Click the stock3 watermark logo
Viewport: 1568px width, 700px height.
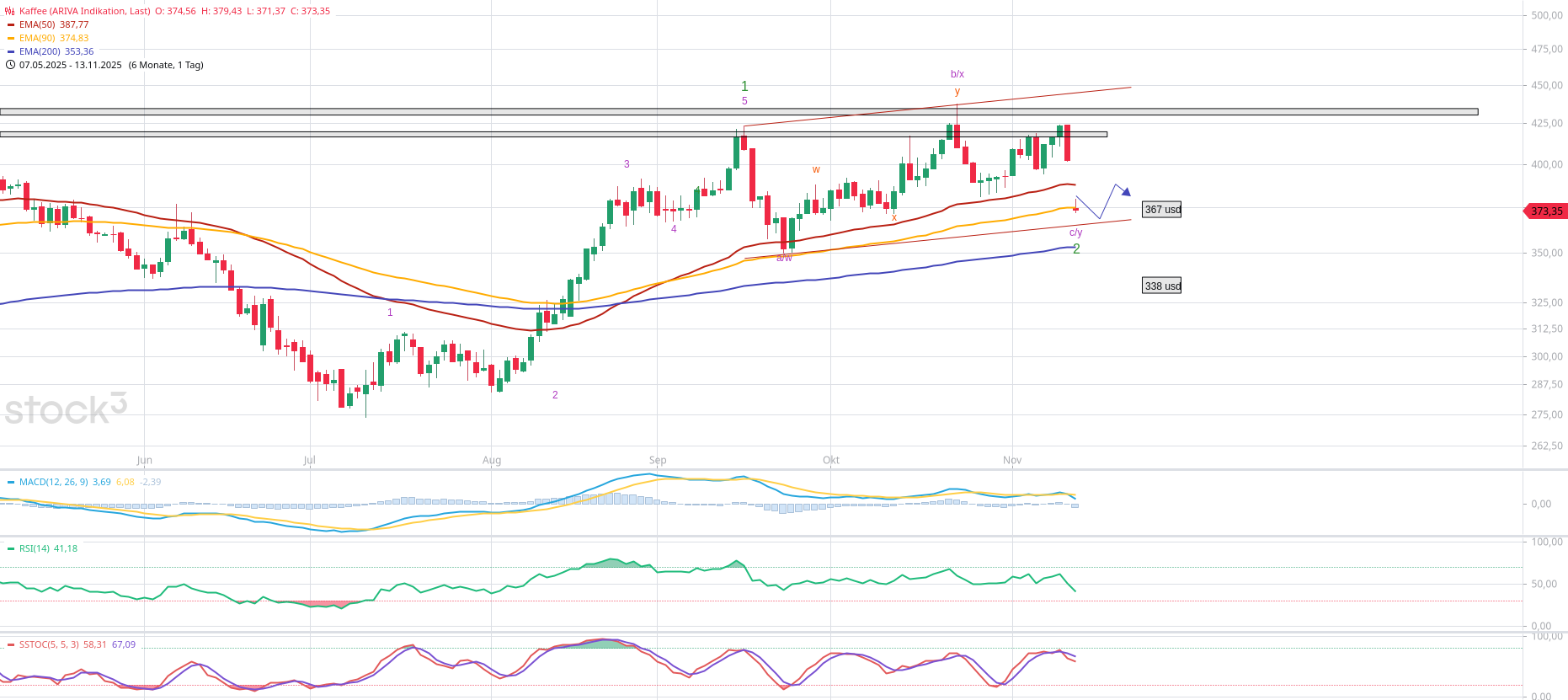66,409
